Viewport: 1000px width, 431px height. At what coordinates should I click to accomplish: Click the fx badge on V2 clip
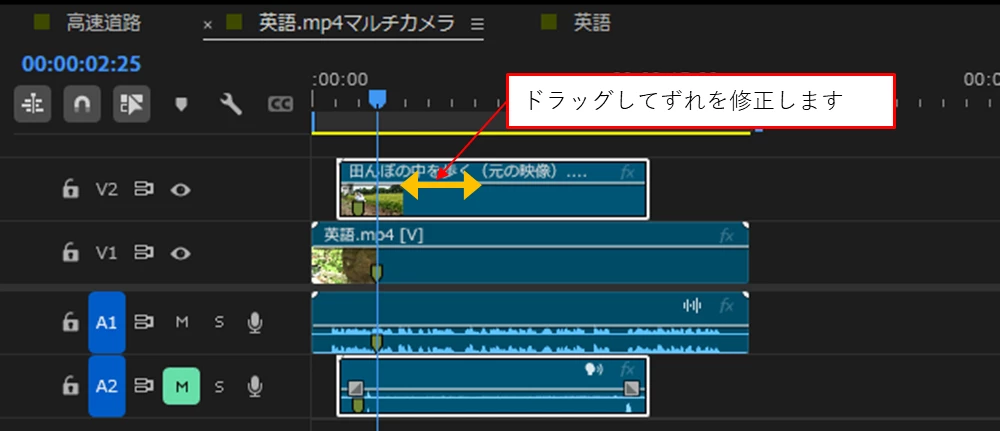pyautogui.click(x=627, y=172)
